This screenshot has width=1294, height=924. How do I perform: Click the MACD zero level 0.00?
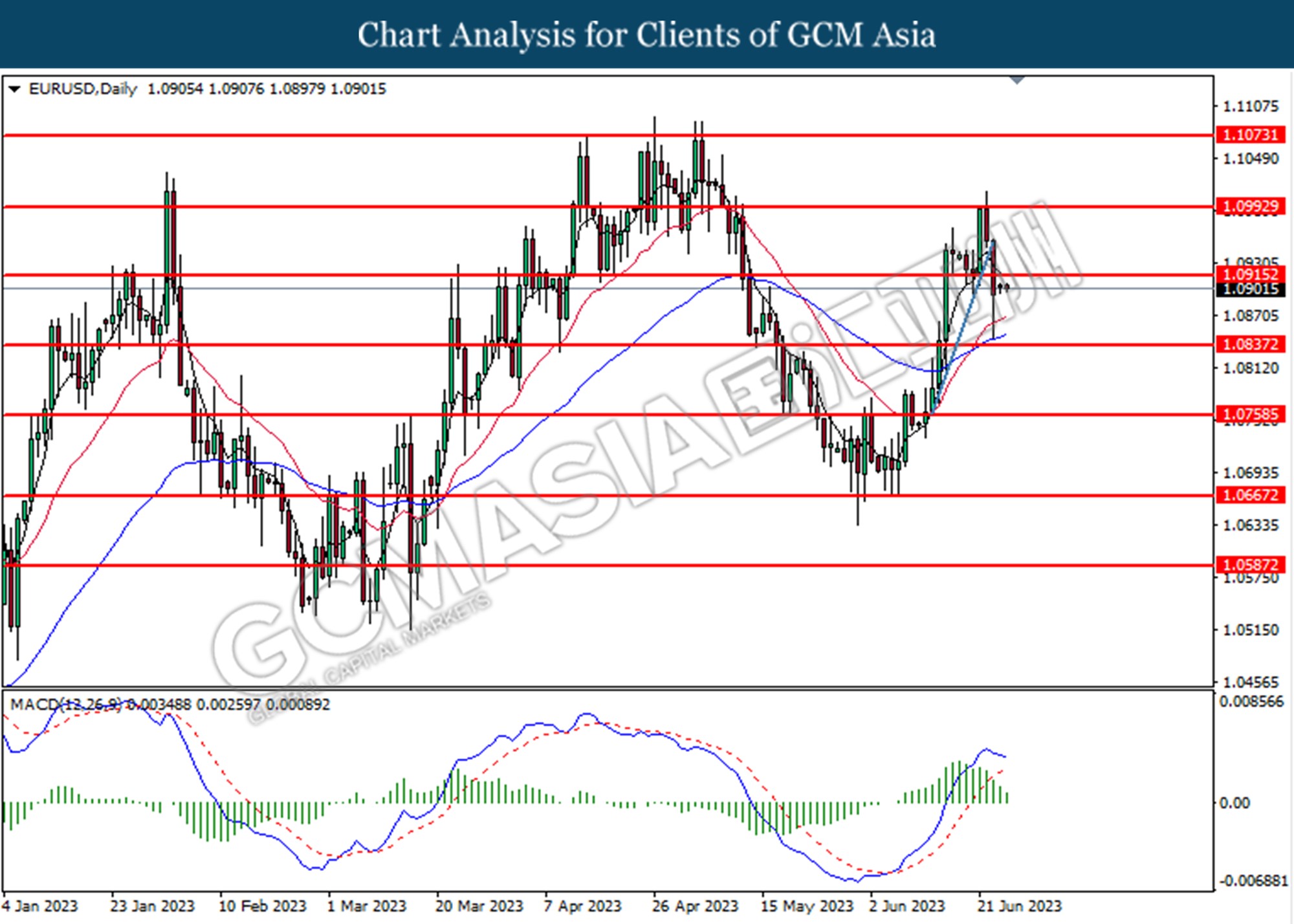tap(1234, 803)
